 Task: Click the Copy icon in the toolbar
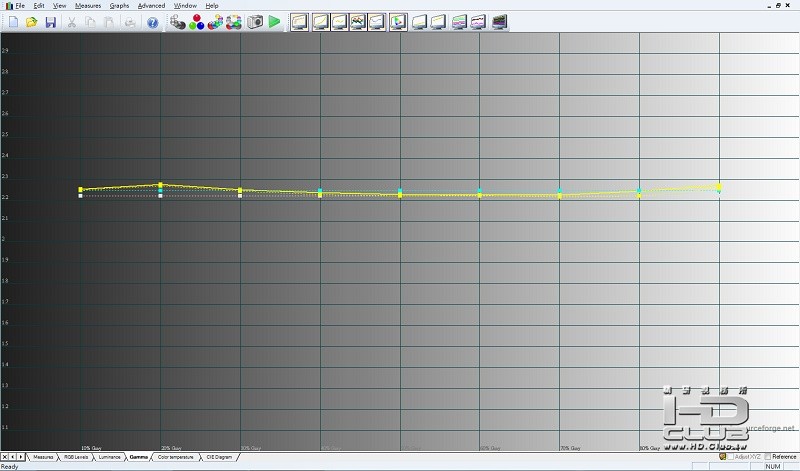(90, 22)
